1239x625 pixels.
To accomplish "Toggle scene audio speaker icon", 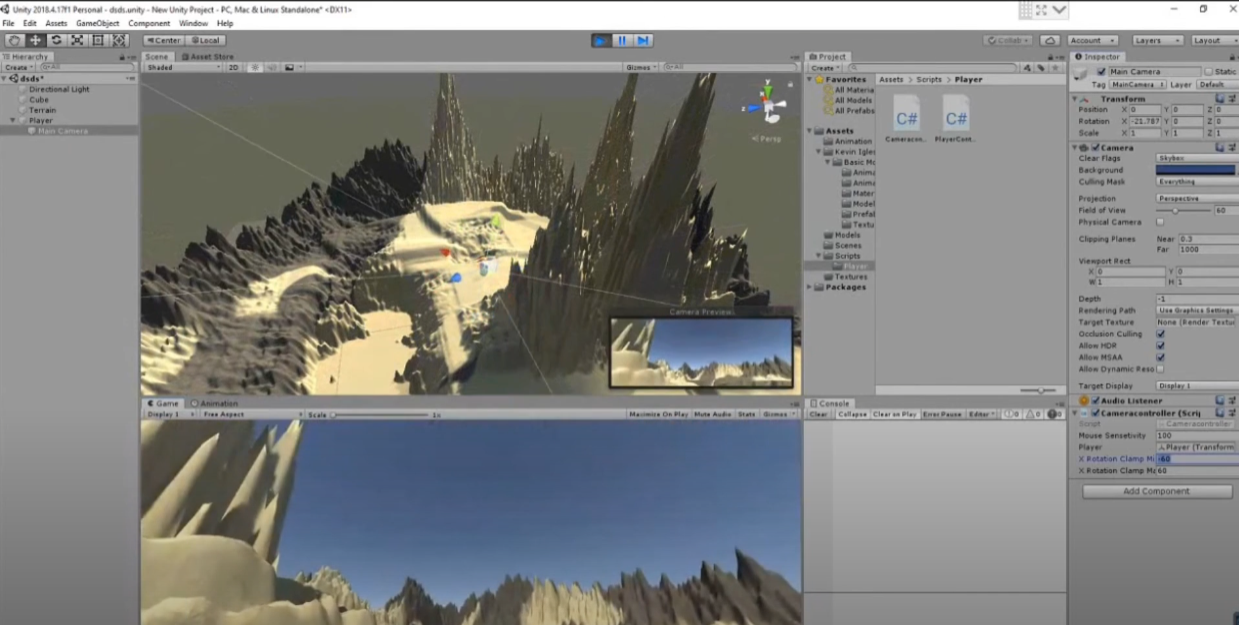I will tap(271, 67).
